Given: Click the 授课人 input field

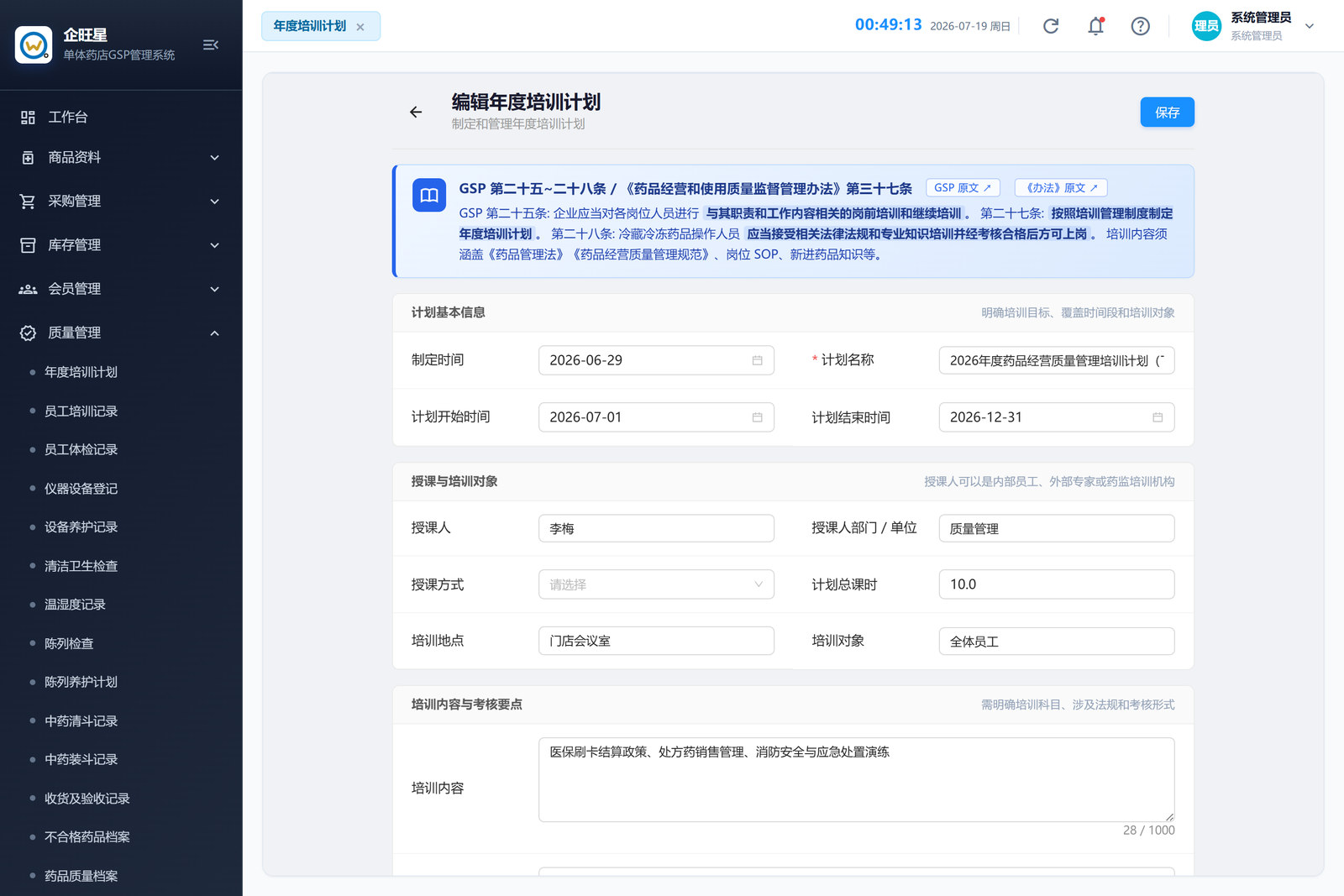Looking at the screenshot, I should (656, 528).
